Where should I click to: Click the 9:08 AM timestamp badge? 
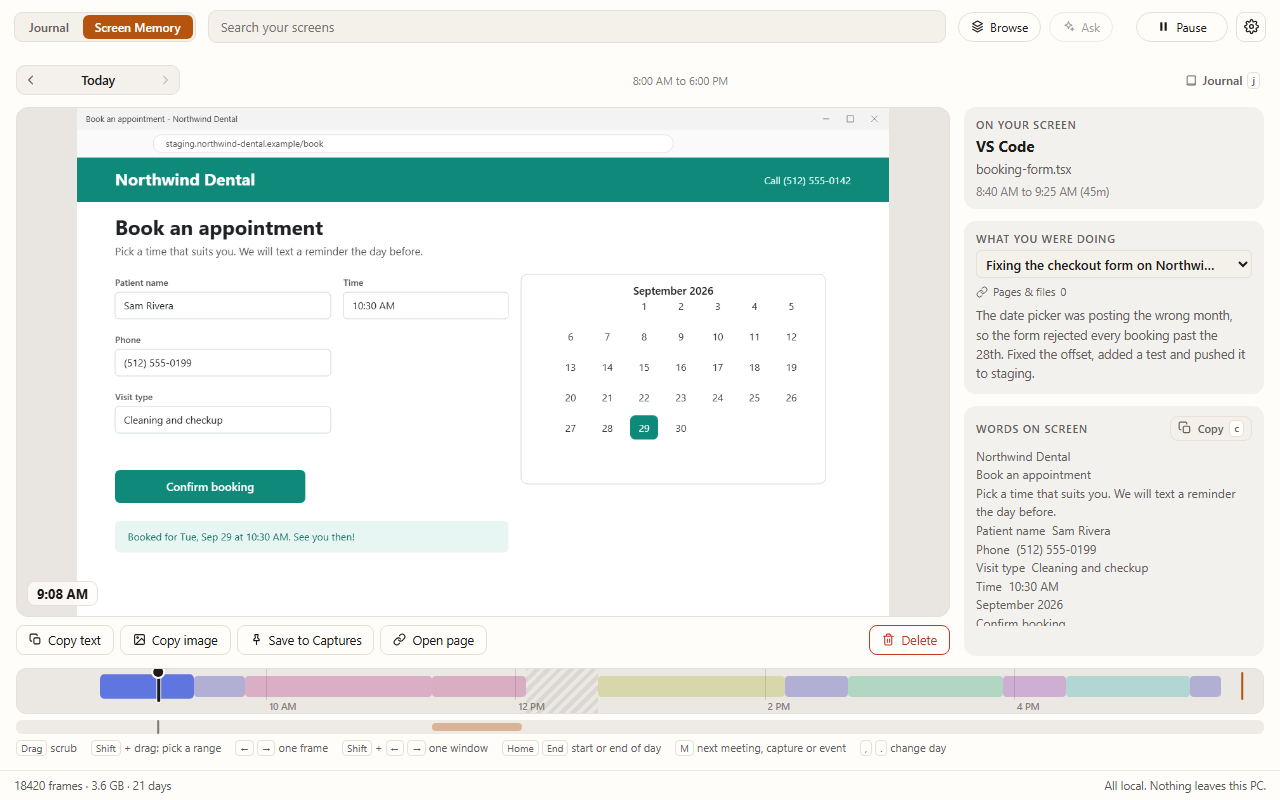click(x=62, y=594)
